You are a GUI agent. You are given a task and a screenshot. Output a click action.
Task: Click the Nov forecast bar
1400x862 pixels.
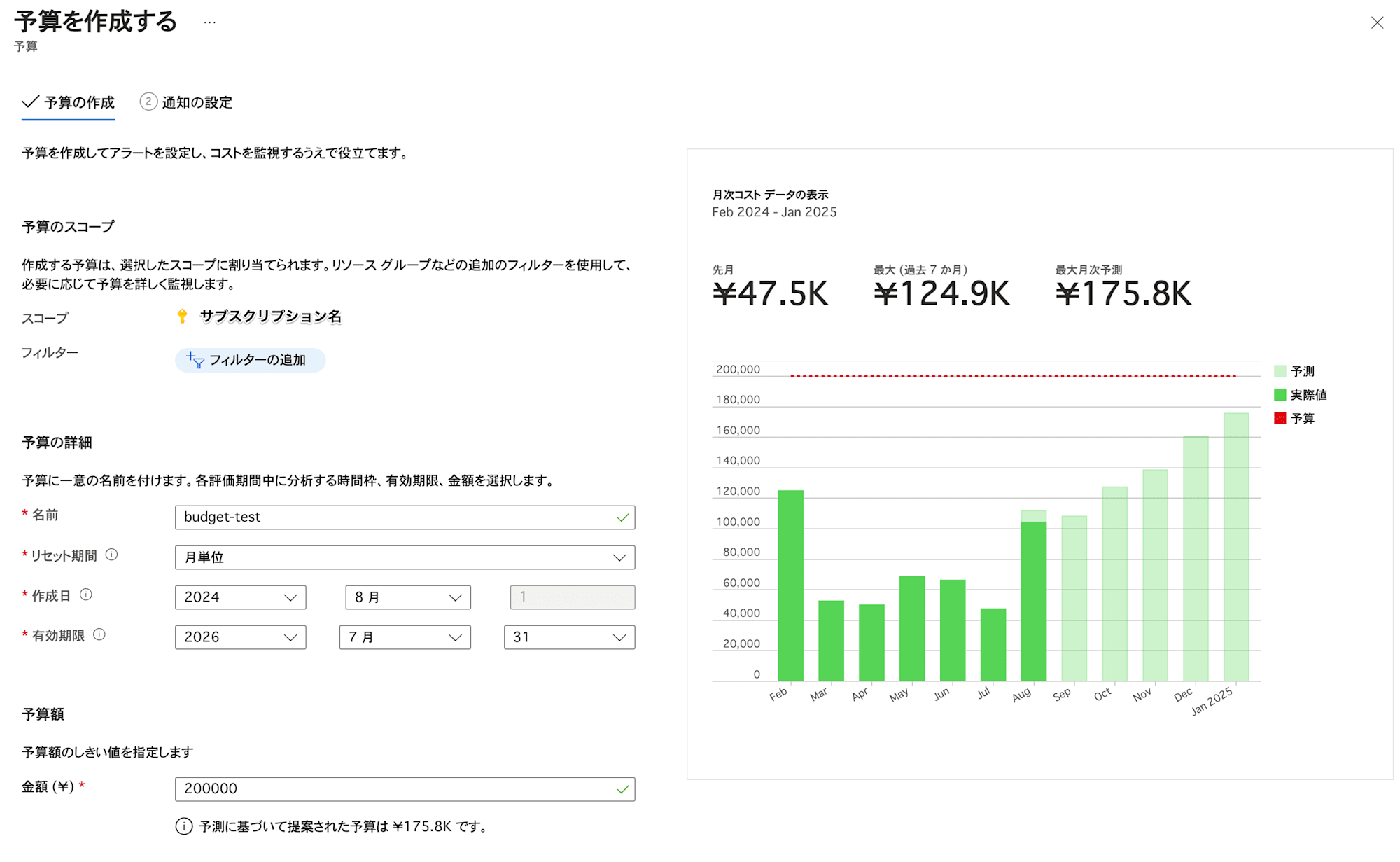tap(1155, 576)
